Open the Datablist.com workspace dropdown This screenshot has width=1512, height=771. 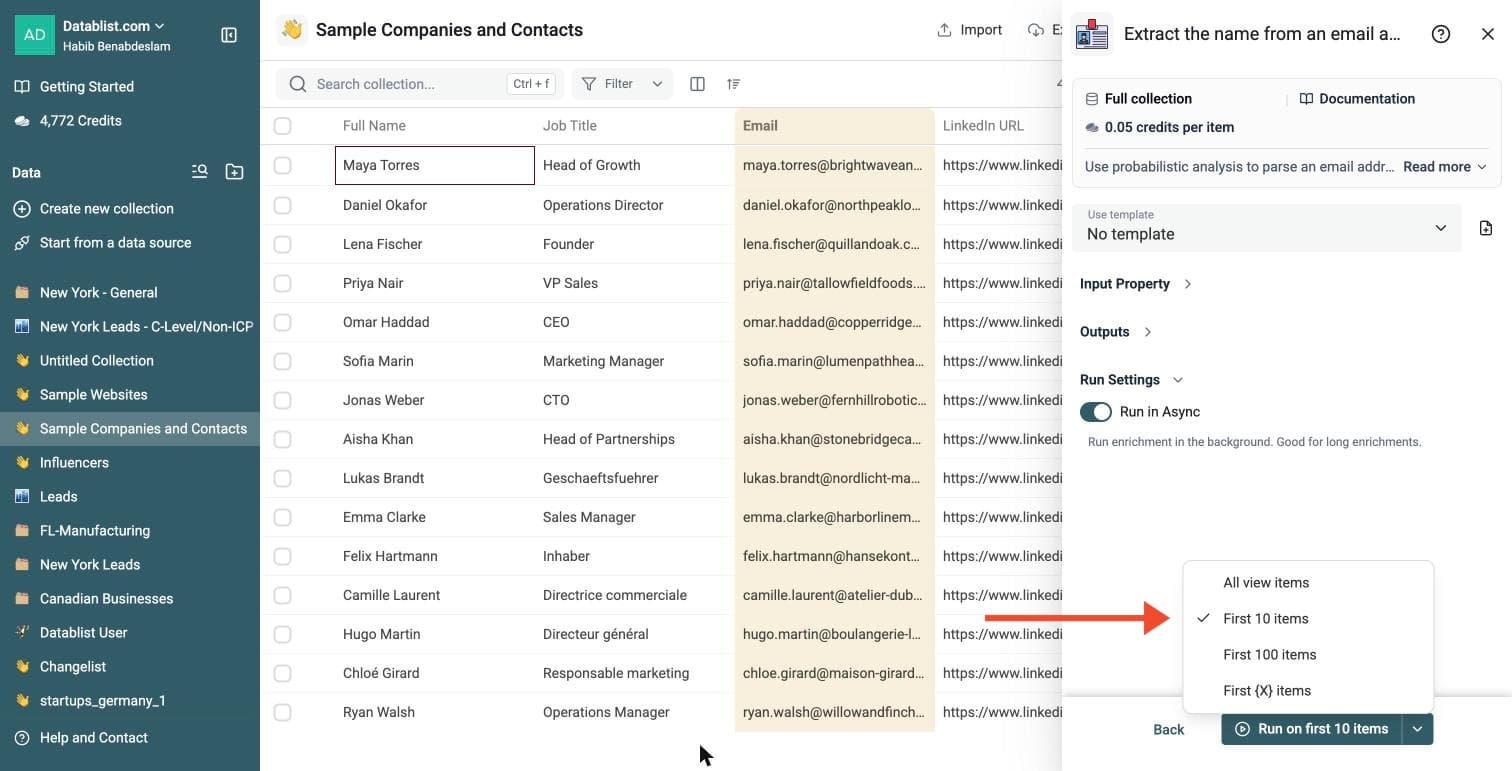click(x=114, y=26)
